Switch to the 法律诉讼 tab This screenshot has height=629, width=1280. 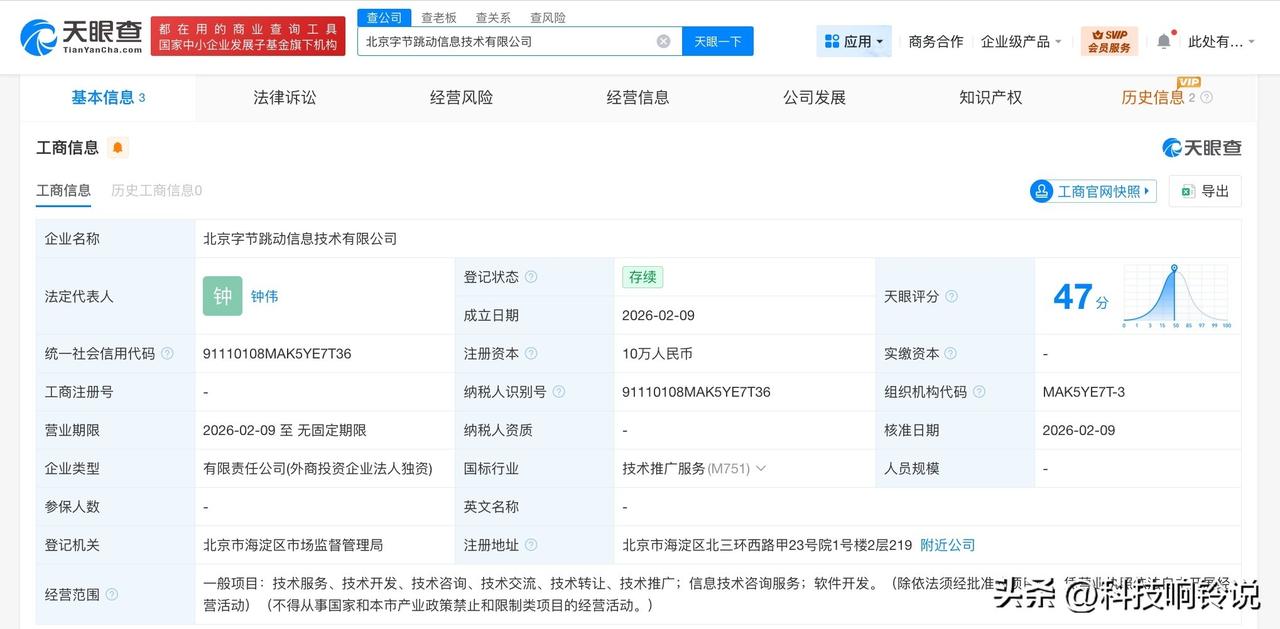tap(284, 97)
